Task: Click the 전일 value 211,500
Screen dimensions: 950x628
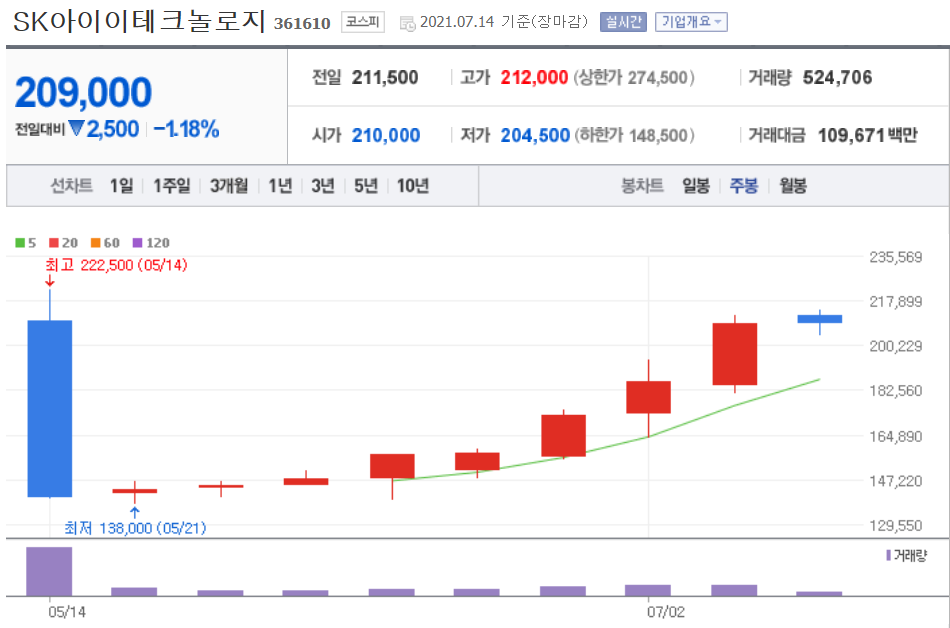Action: 385,78
